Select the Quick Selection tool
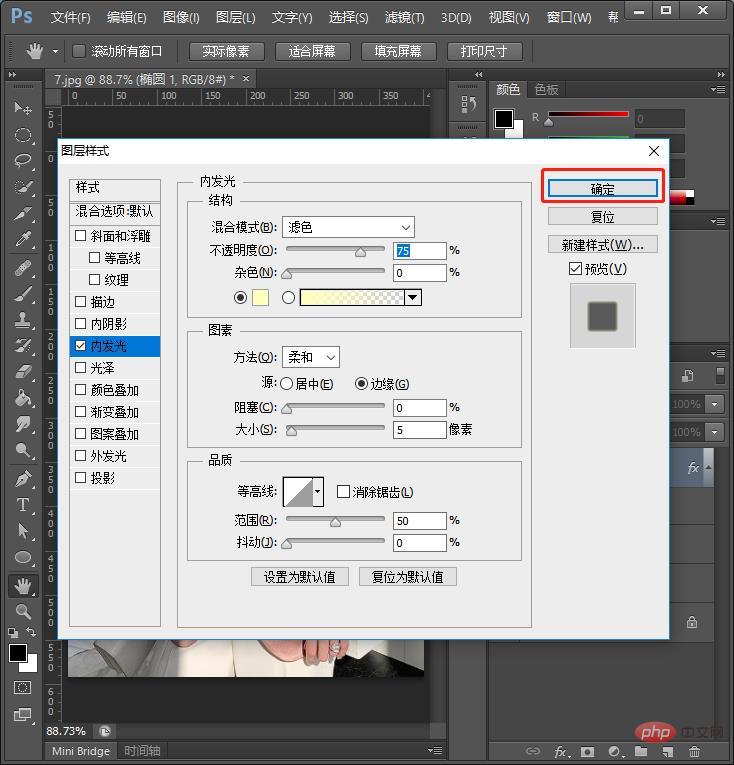This screenshot has width=734, height=765. click(22, 187)
